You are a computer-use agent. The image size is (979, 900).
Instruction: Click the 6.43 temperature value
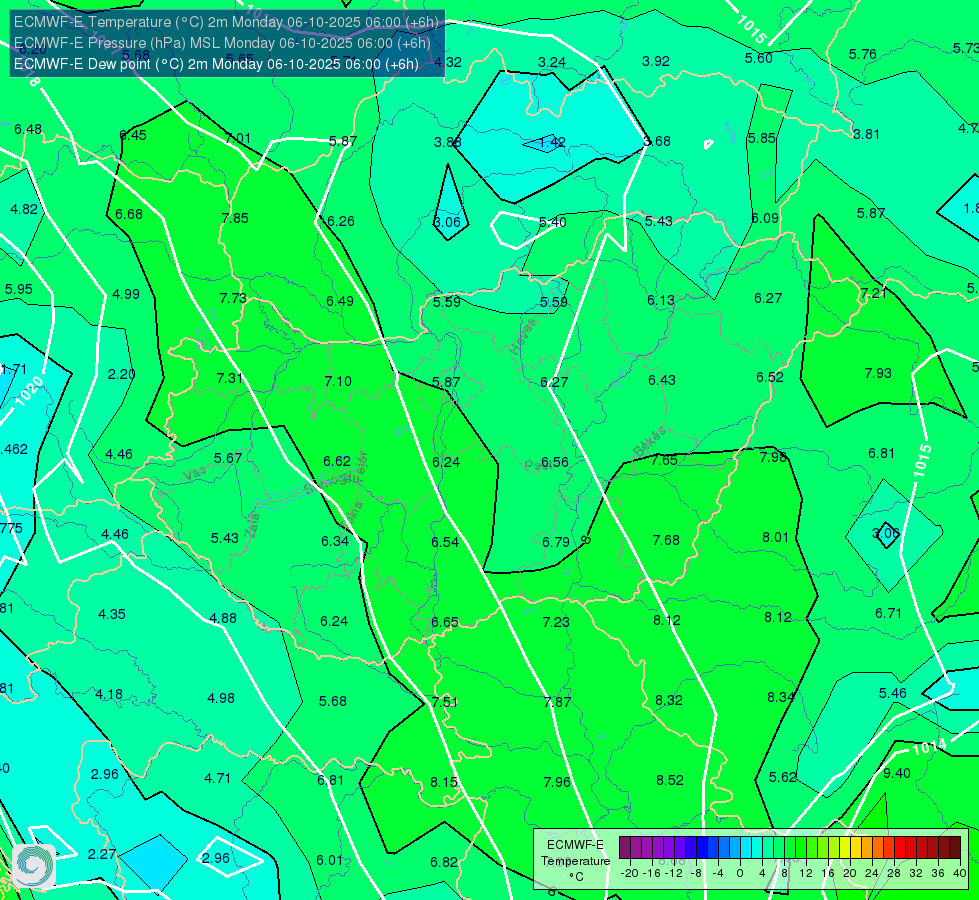(662, 380)
